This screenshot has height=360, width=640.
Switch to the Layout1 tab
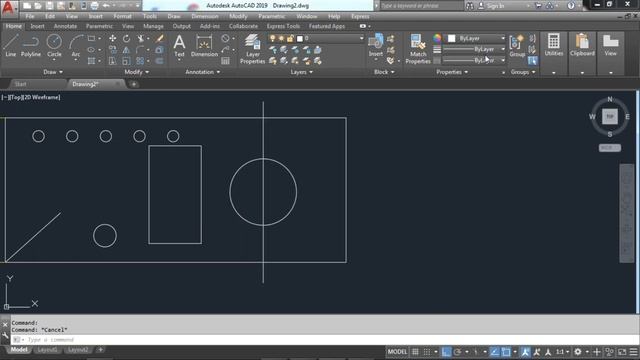[47, 350]
